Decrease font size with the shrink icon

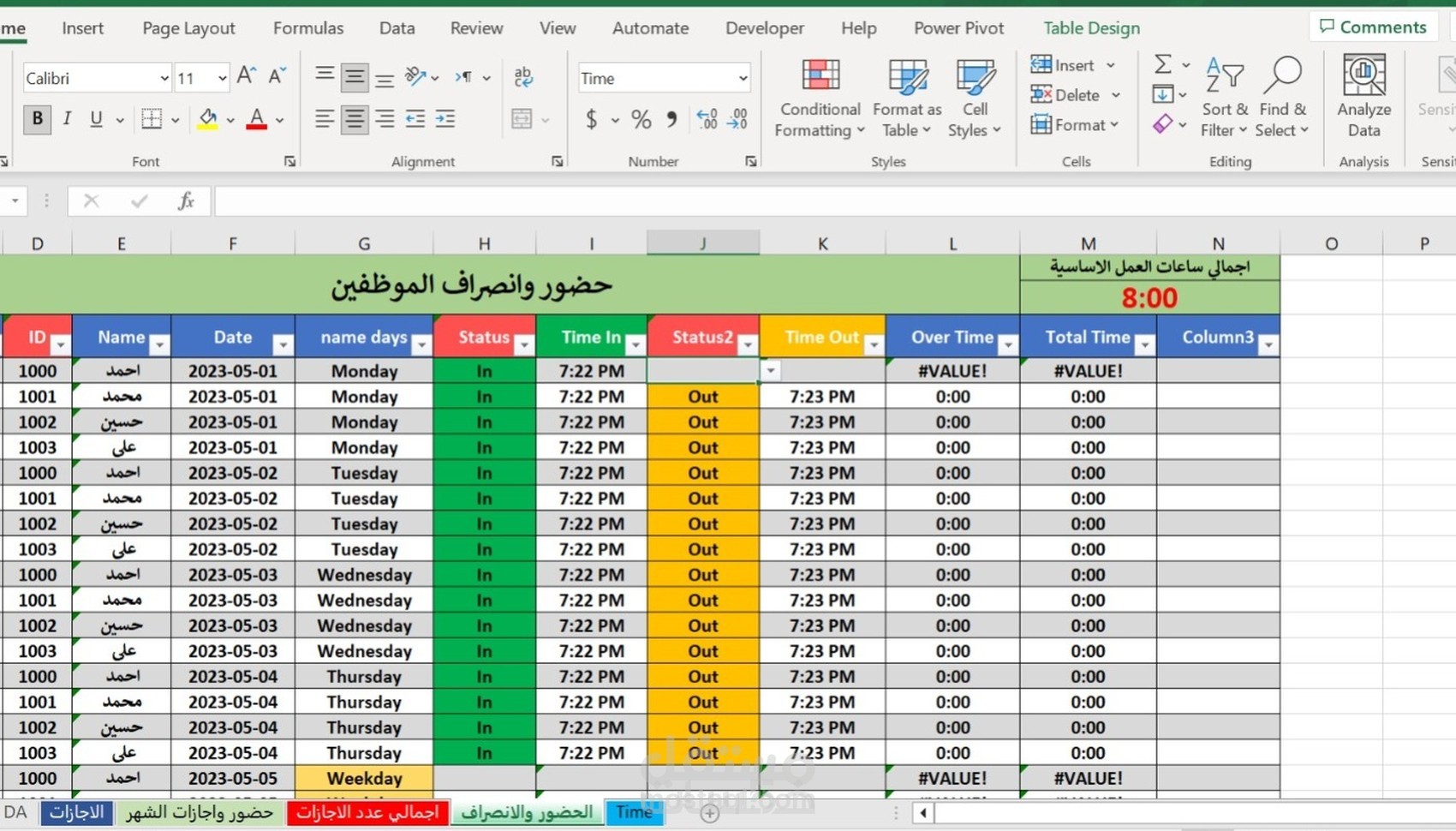click(277, 77)
